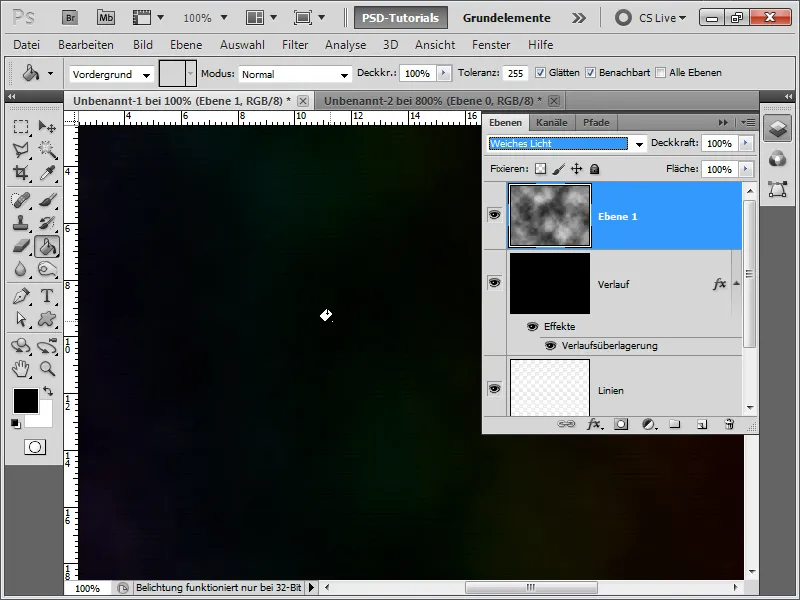
Task: Select the Path Selection tool
Action: tap(20, 319)
